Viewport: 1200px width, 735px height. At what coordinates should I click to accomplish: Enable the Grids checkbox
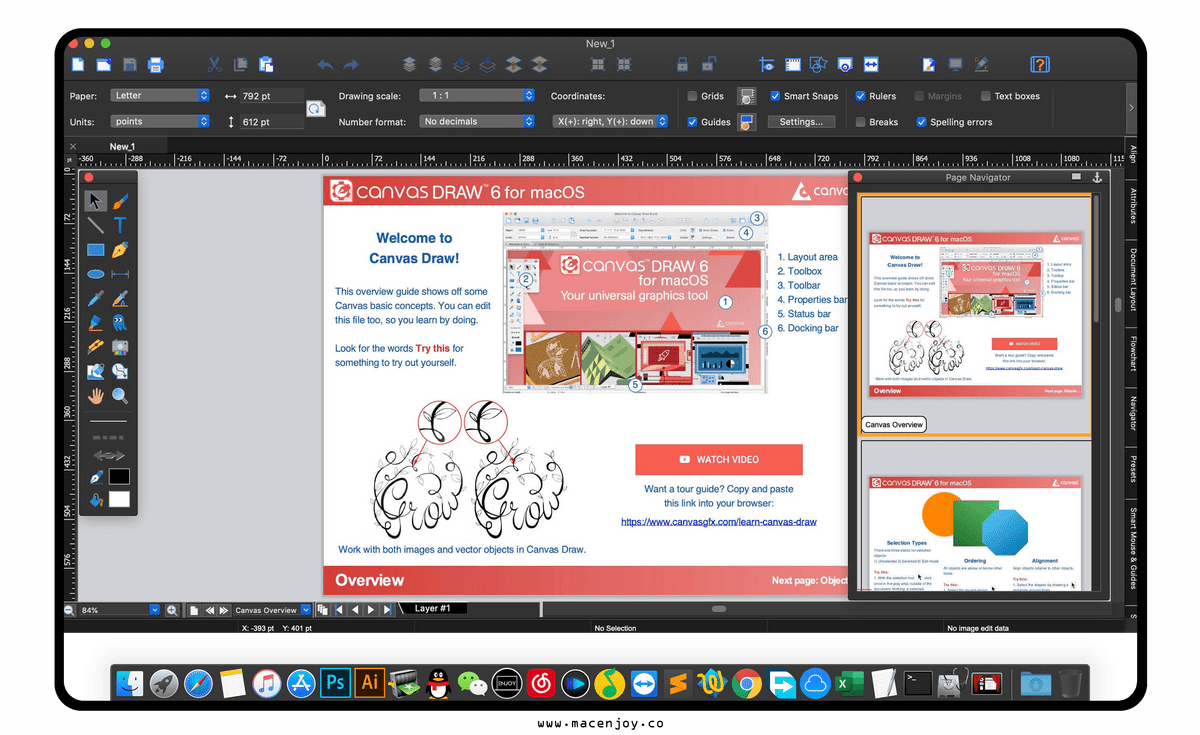(x=693, y=96)
